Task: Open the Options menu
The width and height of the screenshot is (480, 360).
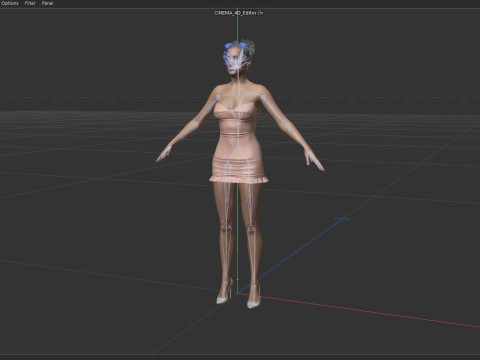Action: (x=10, y=3)
